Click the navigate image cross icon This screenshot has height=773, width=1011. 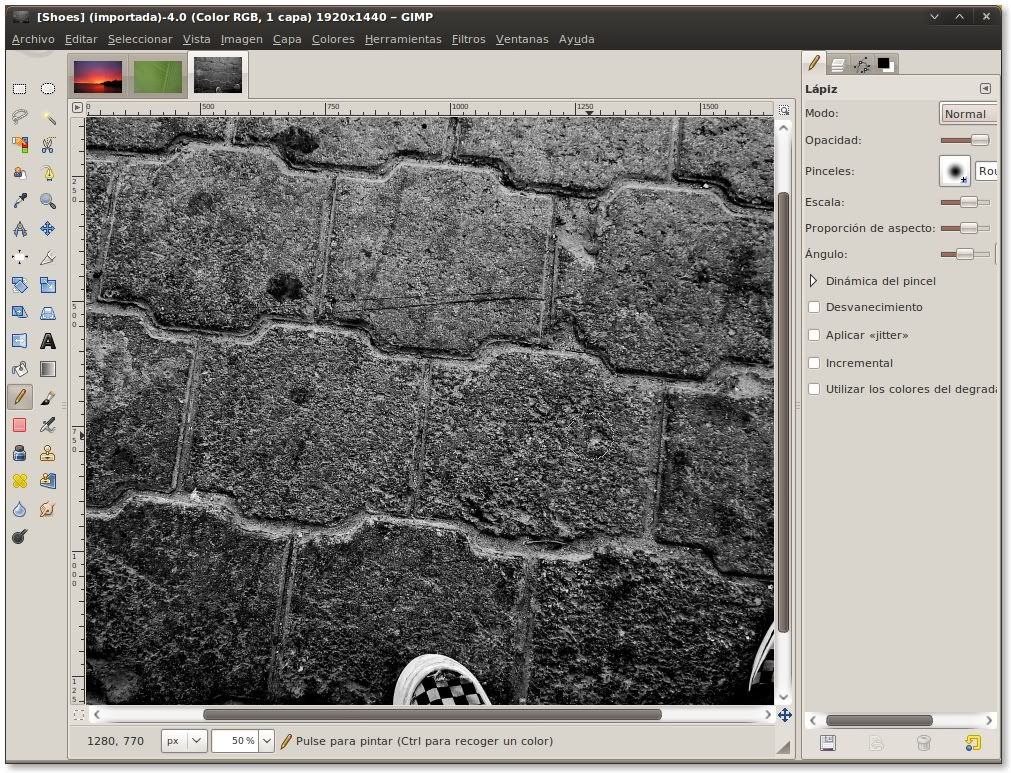785,715
